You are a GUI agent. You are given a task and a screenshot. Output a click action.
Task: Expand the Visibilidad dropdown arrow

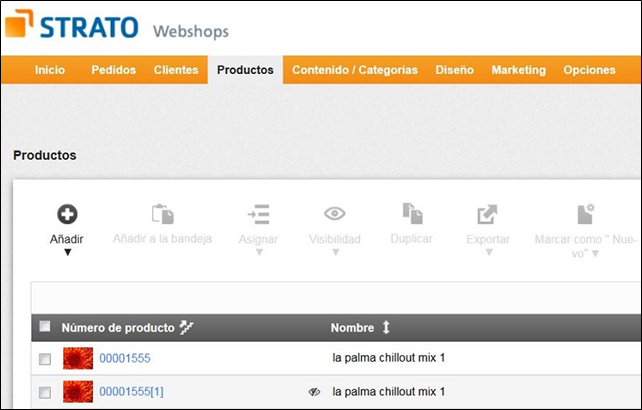coord(335,253)
